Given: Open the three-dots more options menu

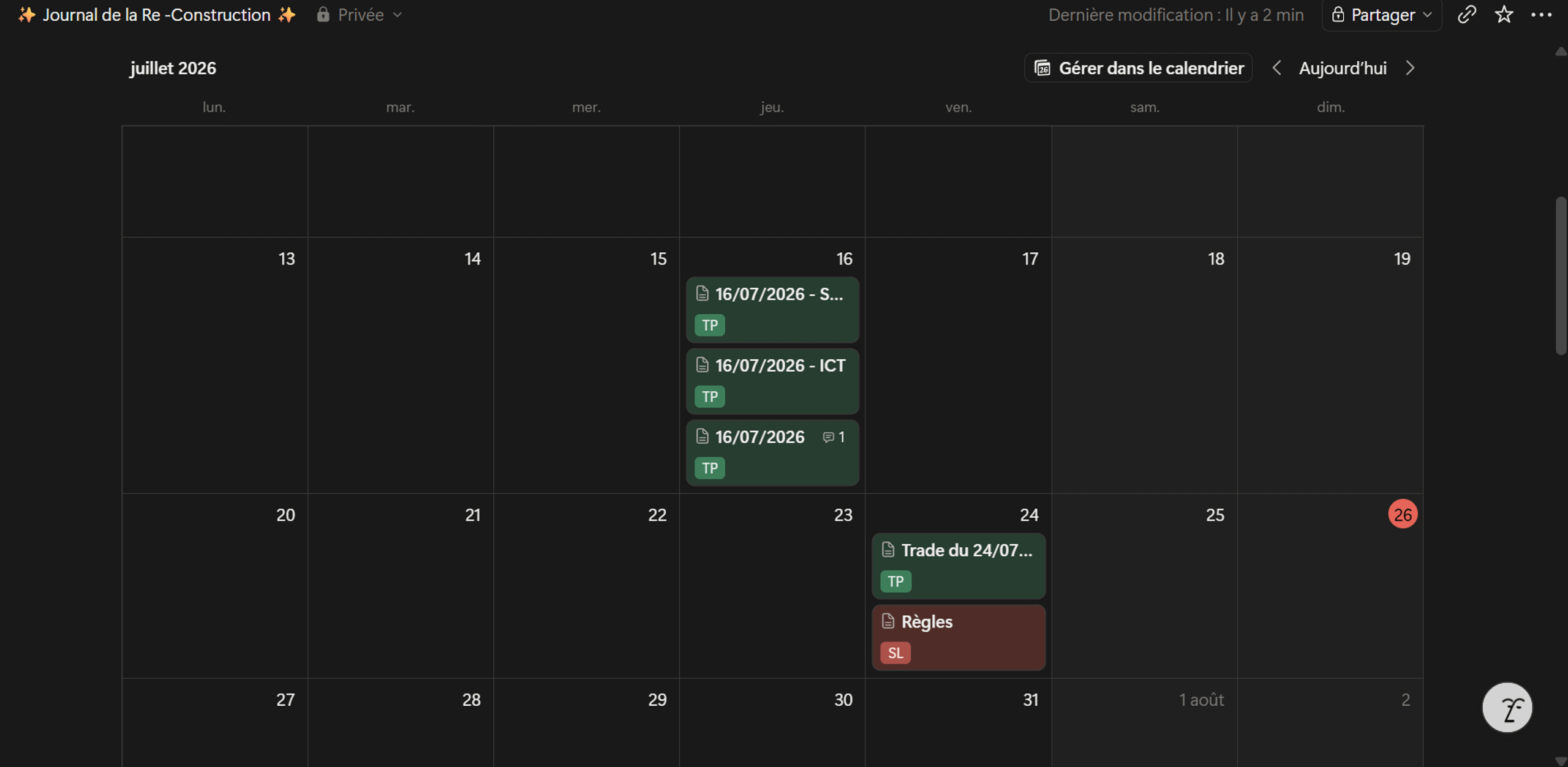Looking at the screenshot, I should click(x=1541, y=14).
